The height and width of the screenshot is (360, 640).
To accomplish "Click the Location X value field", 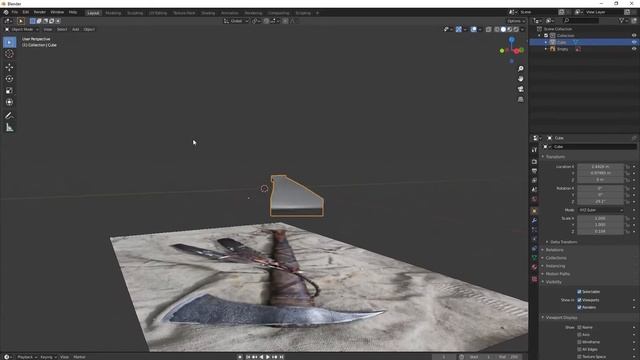I will pyautogui.click(x=600, y=167).
